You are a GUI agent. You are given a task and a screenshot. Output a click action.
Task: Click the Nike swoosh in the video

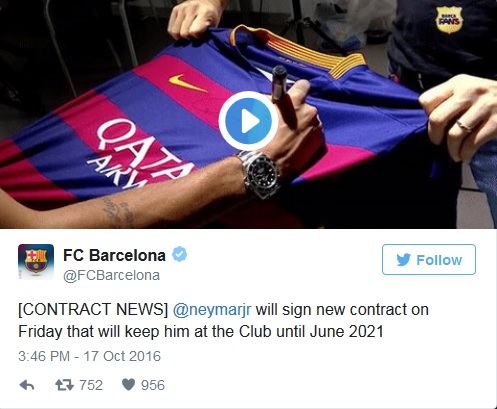click(188, 83)
